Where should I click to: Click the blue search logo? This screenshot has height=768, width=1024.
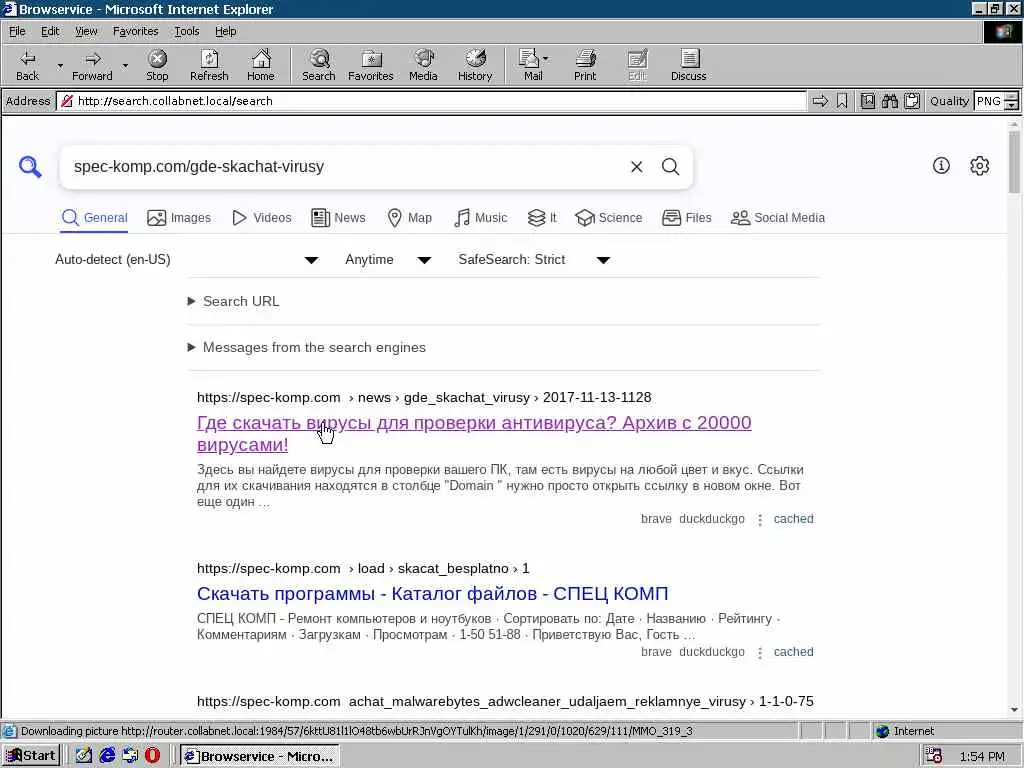point(30,167)
